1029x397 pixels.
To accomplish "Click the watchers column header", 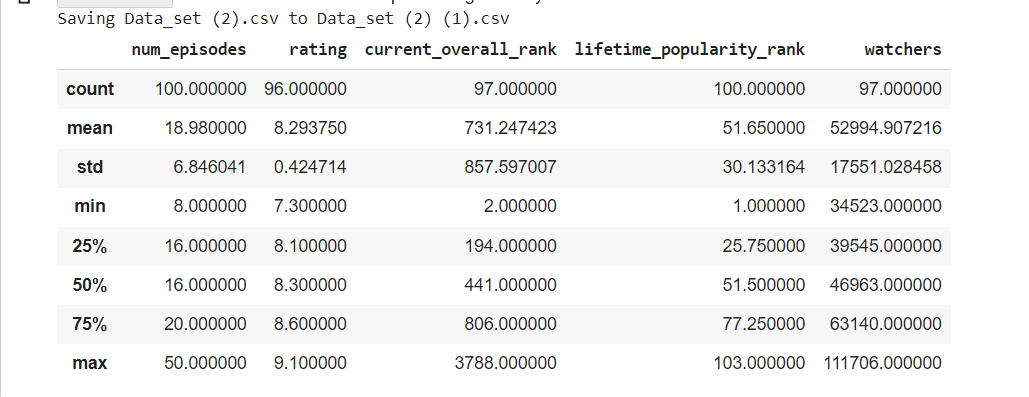I will click(903, 49).
